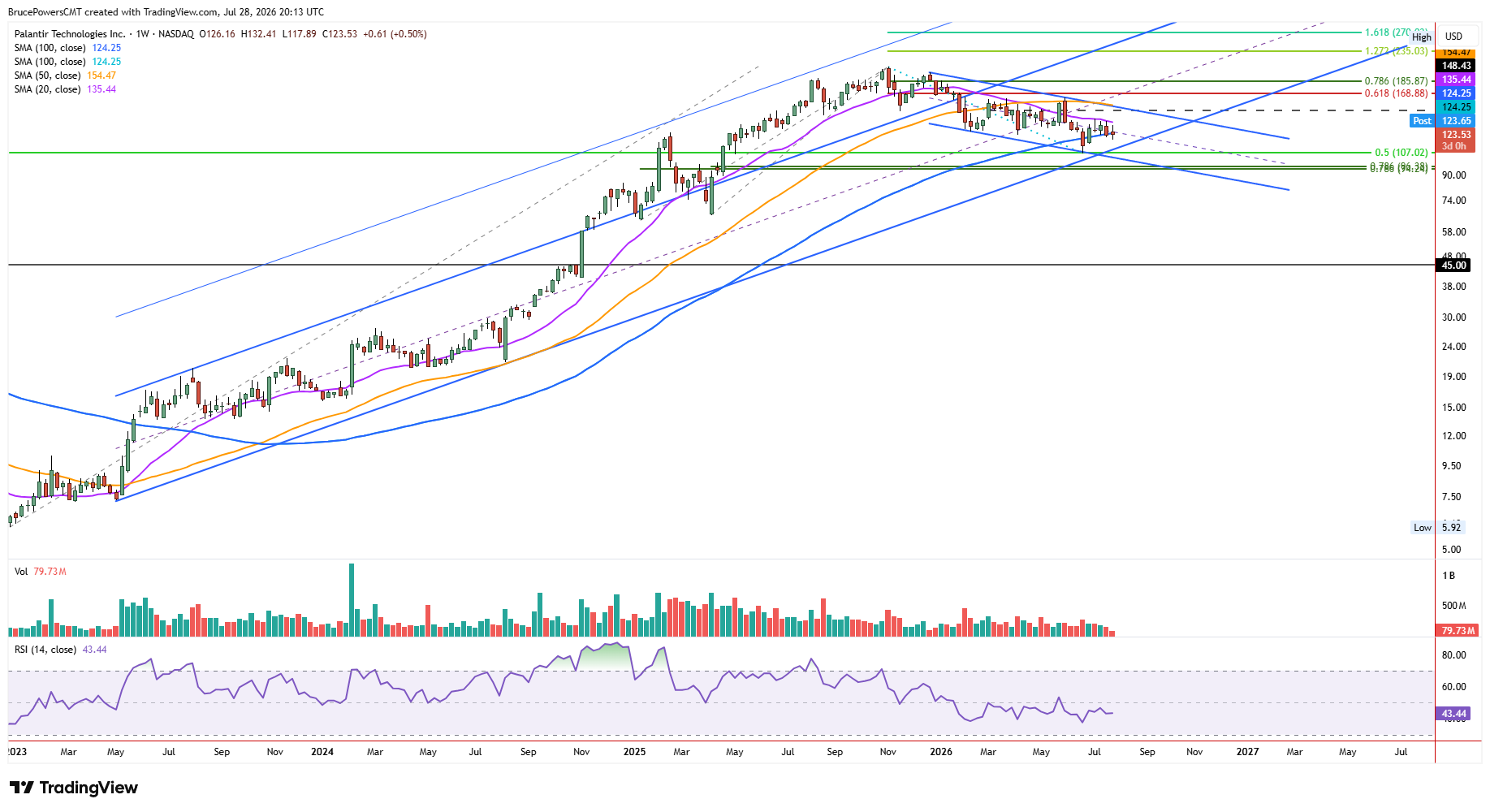This screenshot has width=1490, height=812.
Task: Select the close value C123.53
Action: point(340,34)
